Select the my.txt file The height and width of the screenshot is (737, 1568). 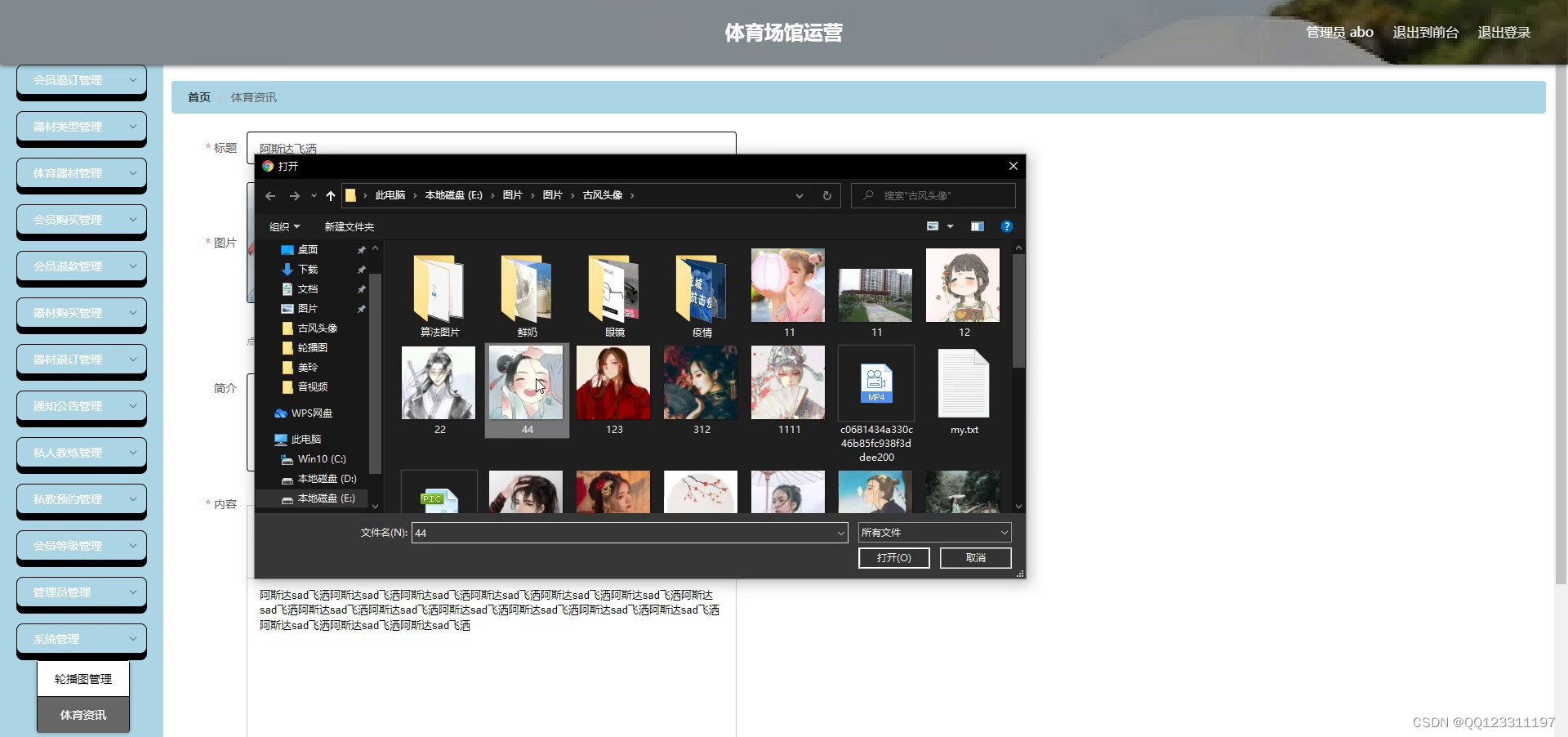click(x=964, y=391)
